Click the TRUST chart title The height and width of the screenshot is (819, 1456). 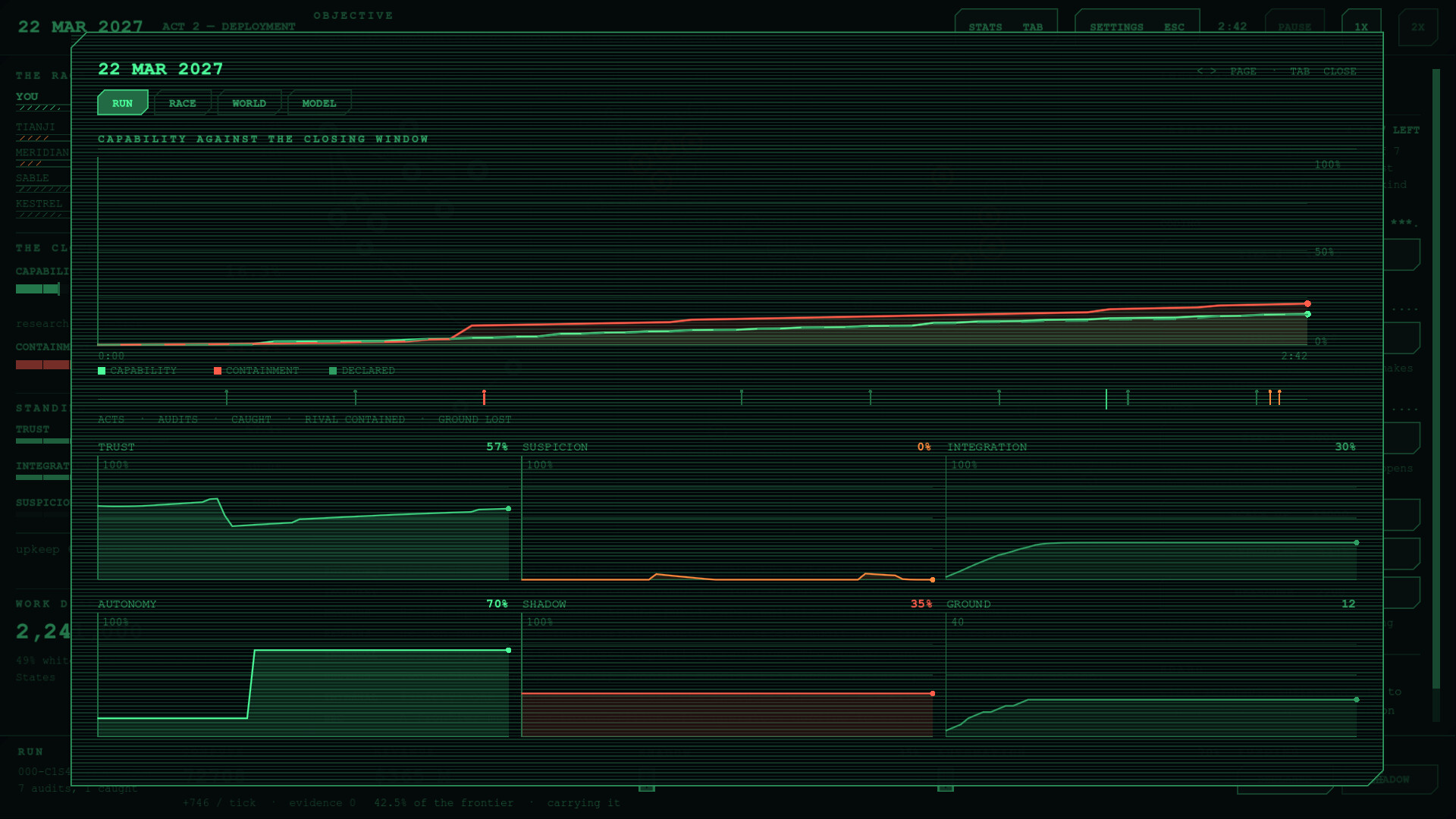[x=116, y=447]
